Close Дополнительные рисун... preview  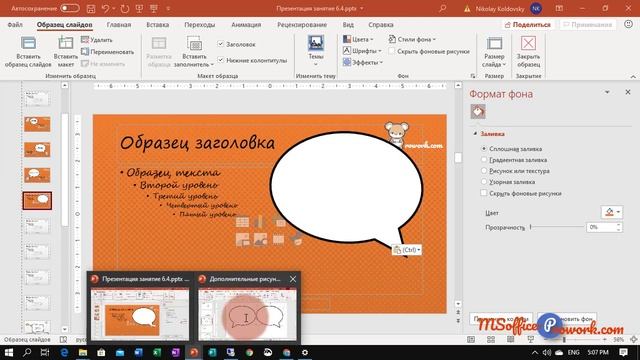pos(293,279)
